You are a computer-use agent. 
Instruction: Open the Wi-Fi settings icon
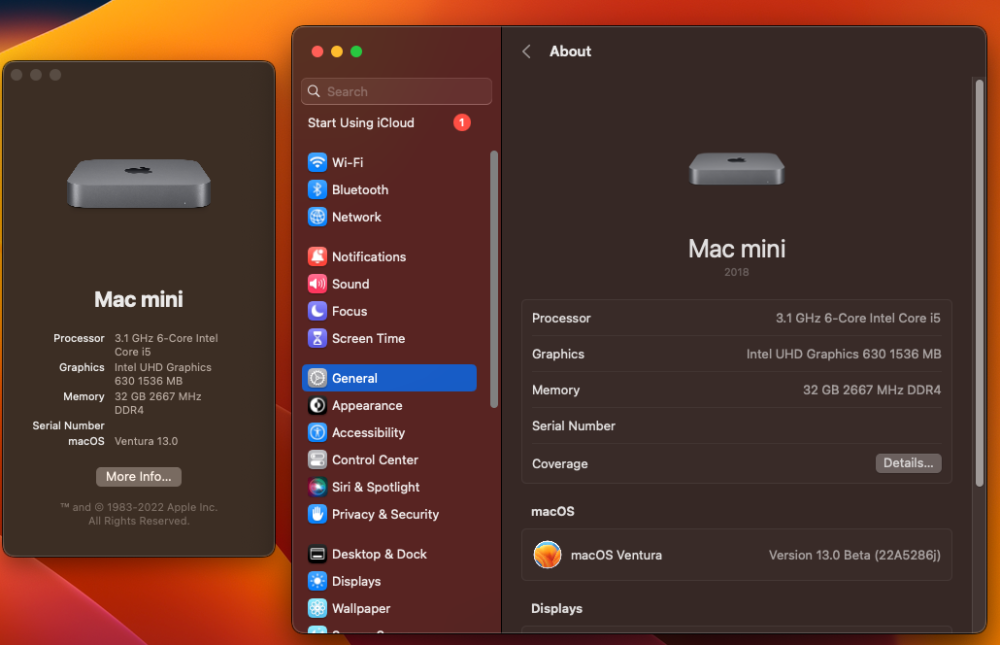coord(317,162)
